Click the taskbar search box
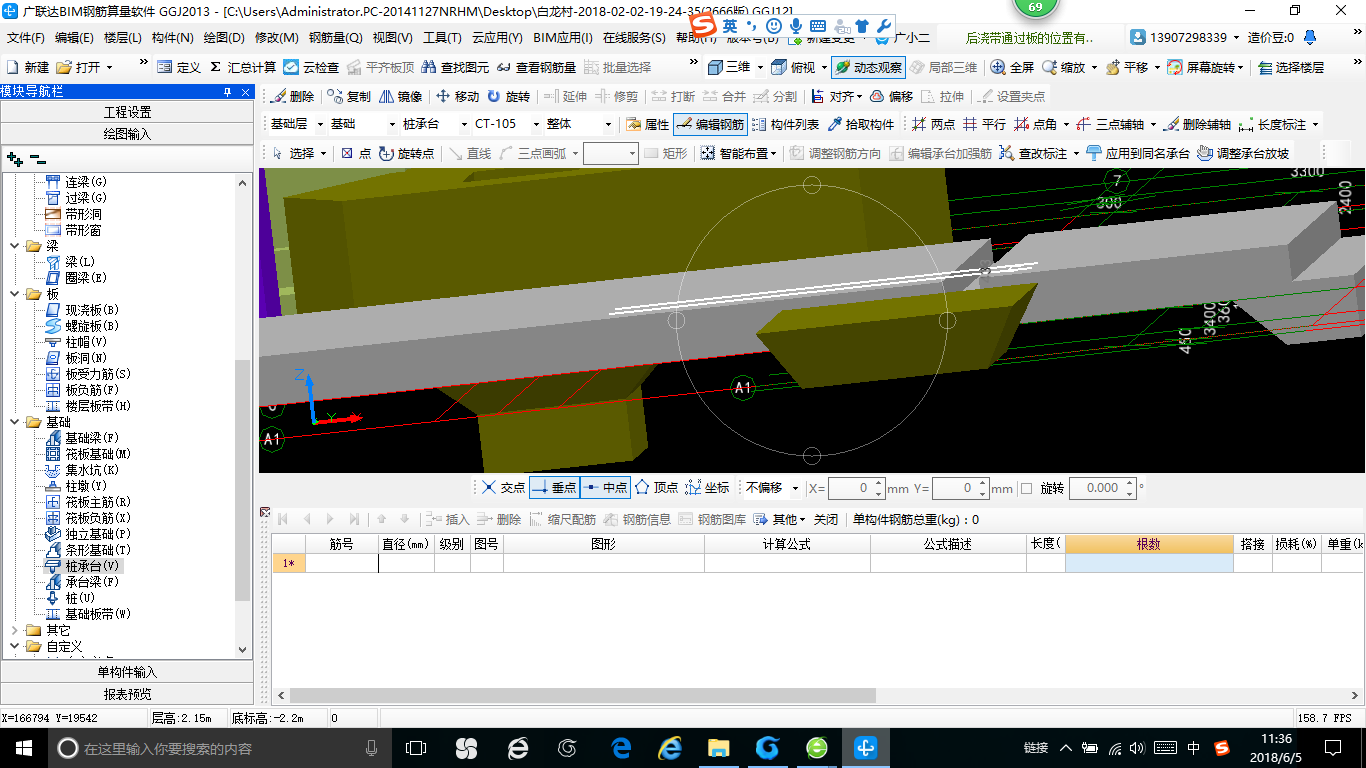This screenshot has height=768, width=1366. tap(218, 748)
